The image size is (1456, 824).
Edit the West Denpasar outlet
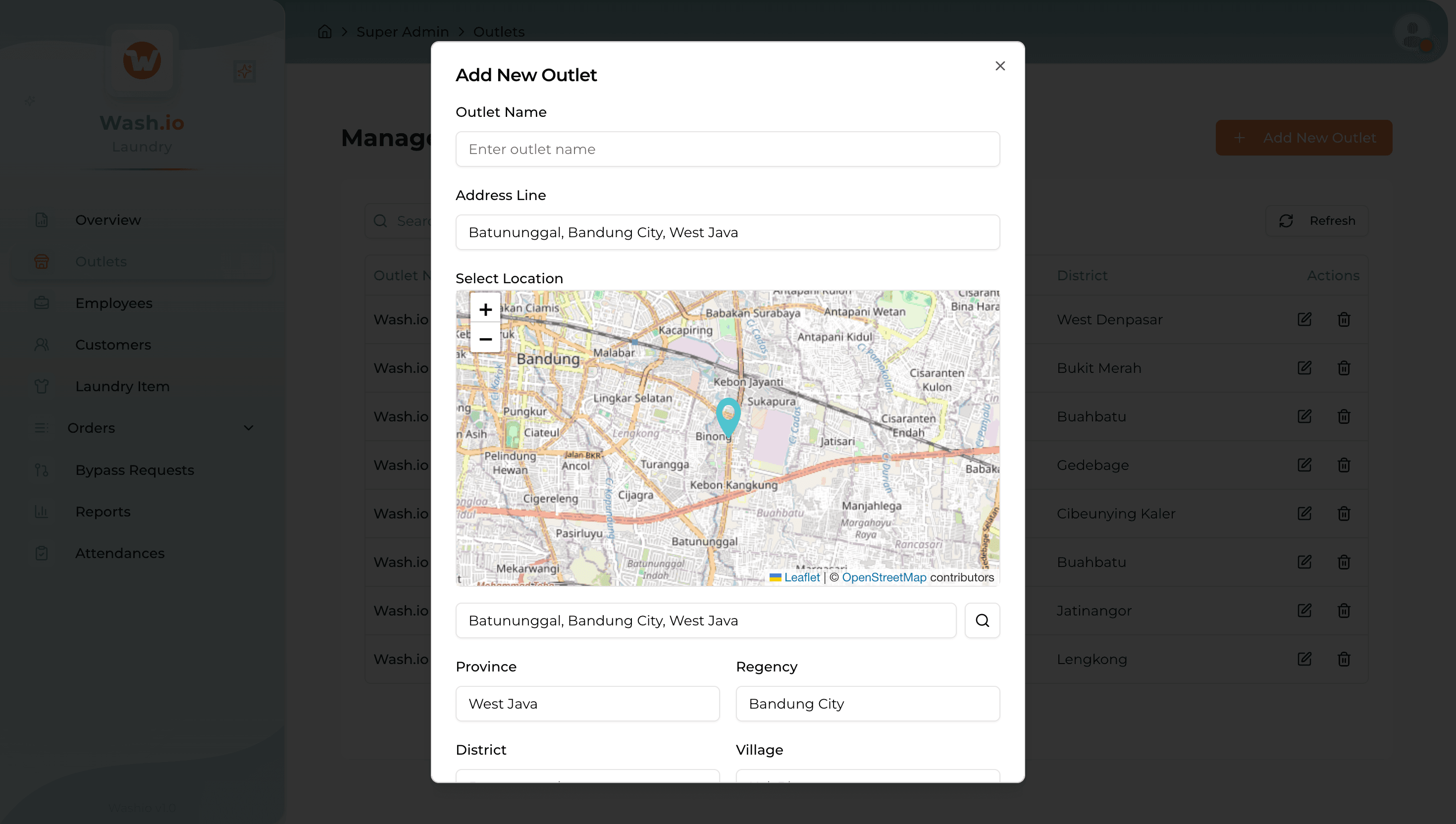[1304, 319]
